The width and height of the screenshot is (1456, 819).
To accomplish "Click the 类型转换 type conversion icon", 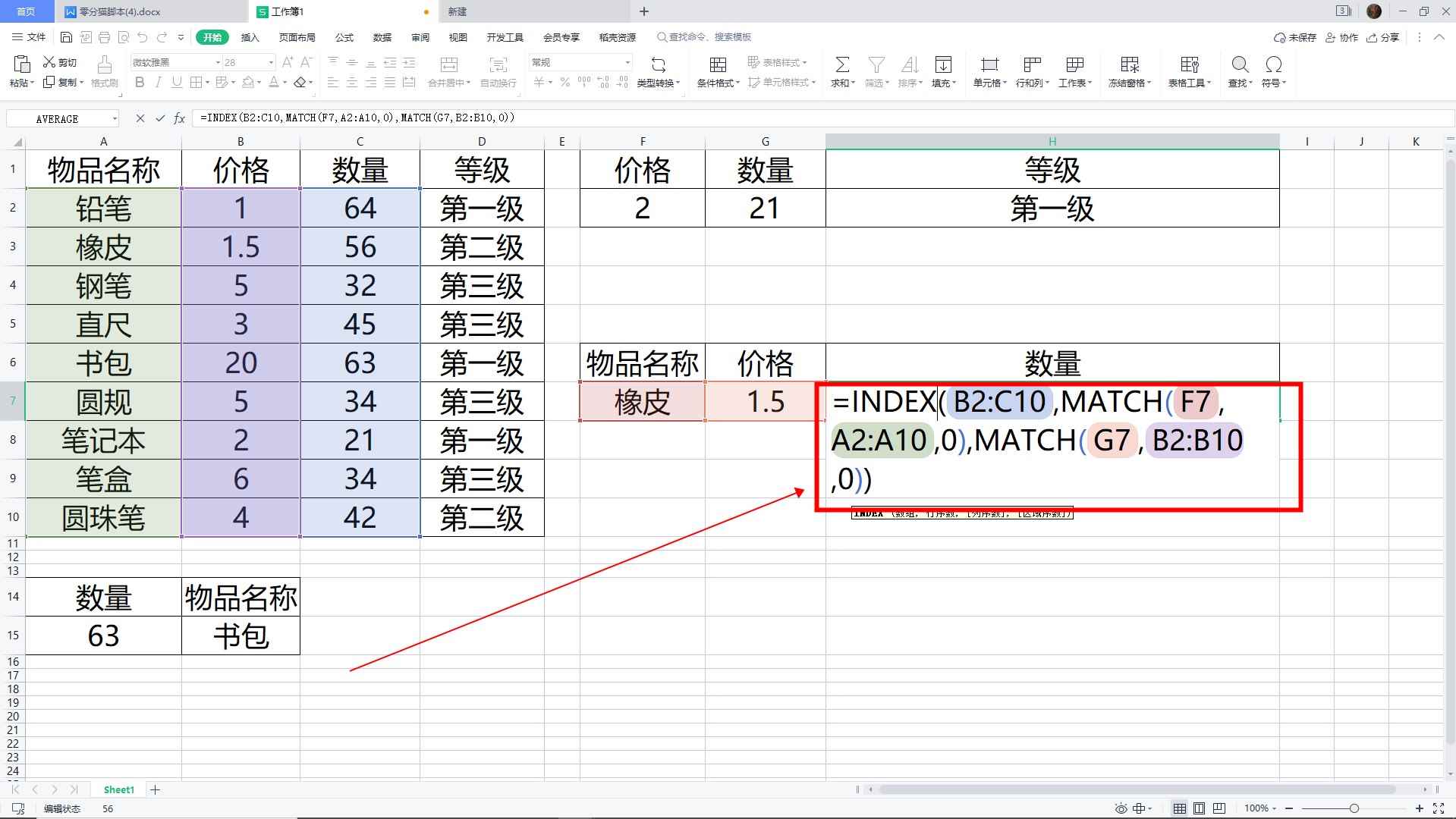I will coord(659,72).
